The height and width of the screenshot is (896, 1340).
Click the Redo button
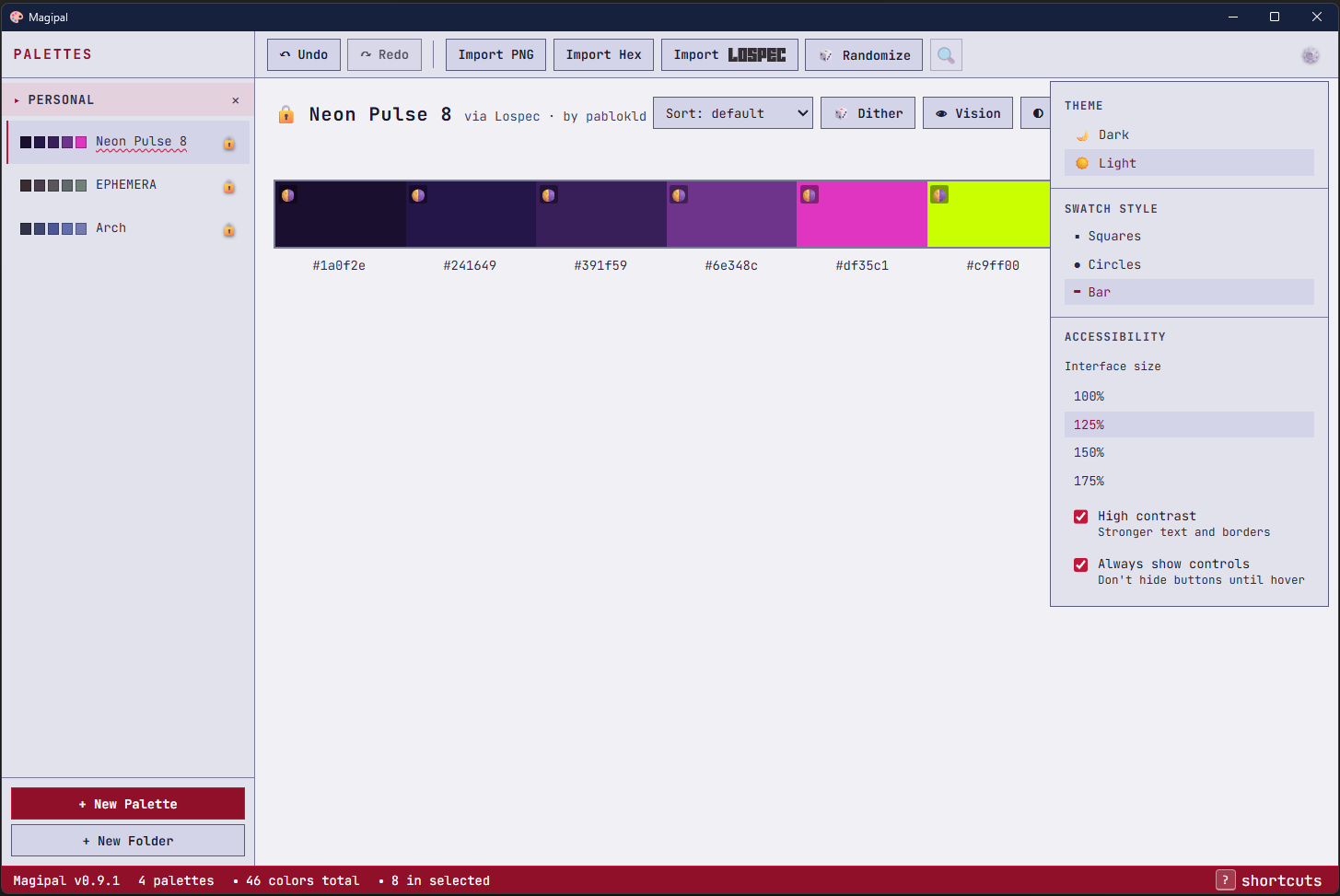pyautogui.click(x=384, y=55)
